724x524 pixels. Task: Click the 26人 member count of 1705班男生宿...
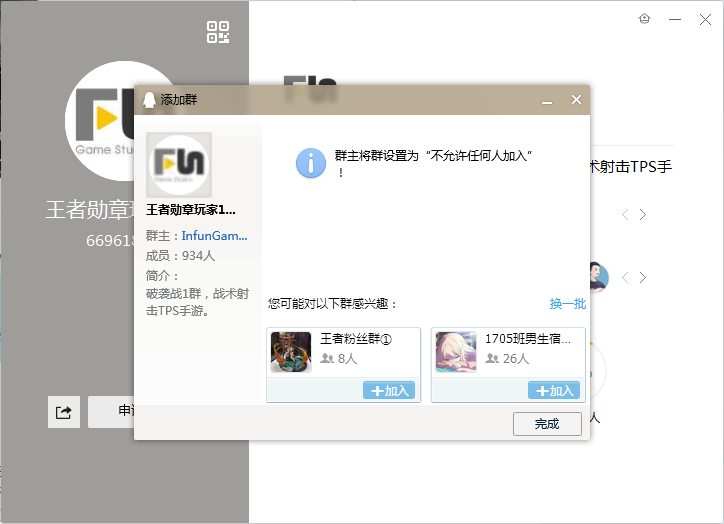[x=507, y=359]
